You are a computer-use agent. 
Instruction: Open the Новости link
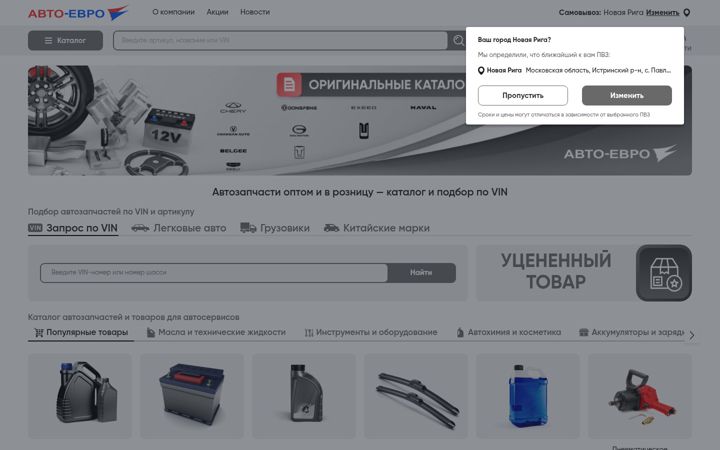[x=255, y=12]
